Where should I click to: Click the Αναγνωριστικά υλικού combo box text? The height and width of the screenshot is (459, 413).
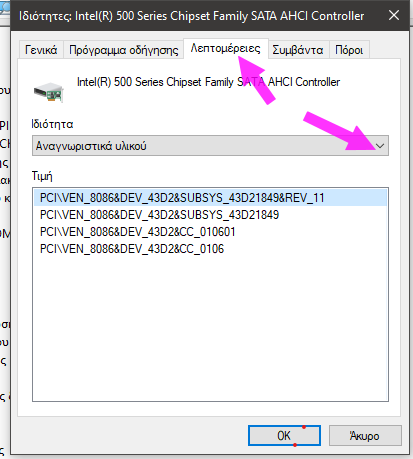click(x=91, y=146)
